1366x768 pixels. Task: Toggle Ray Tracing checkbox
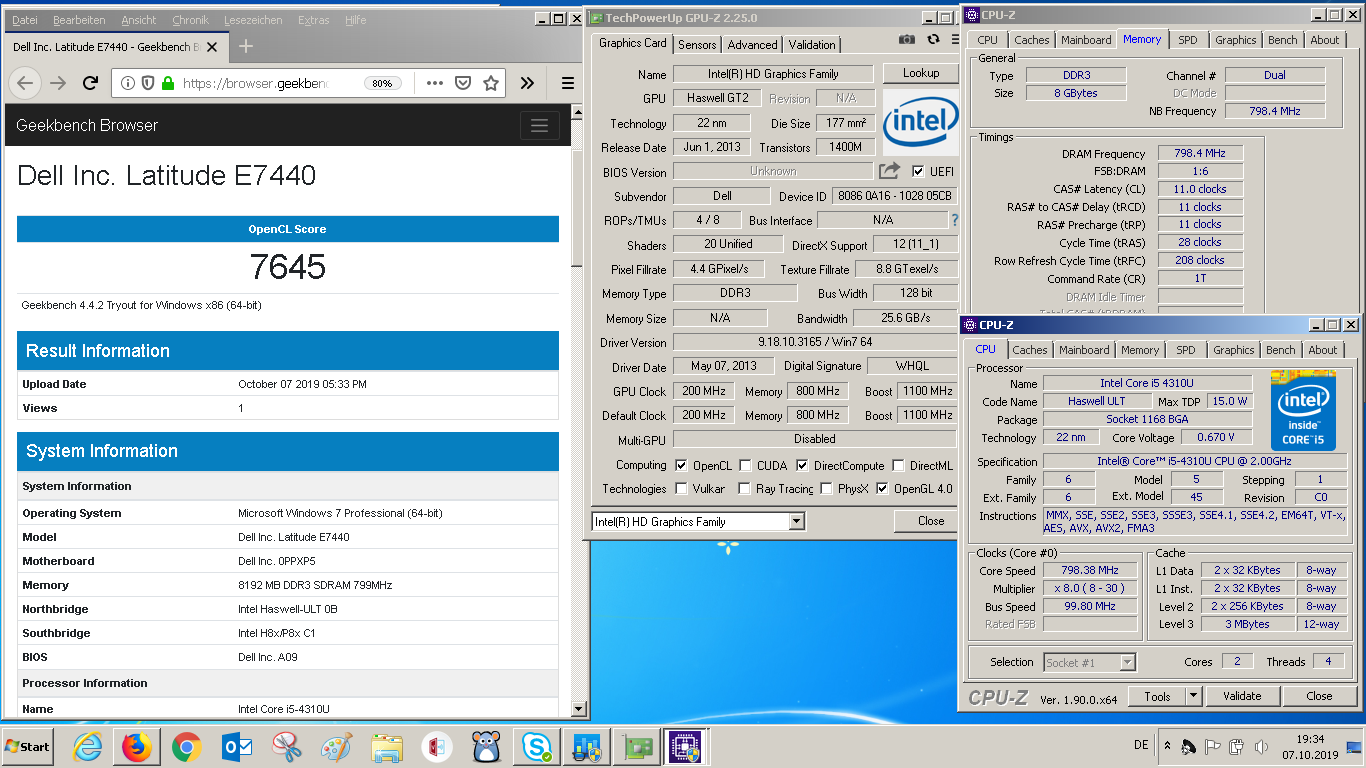point(744,489)
